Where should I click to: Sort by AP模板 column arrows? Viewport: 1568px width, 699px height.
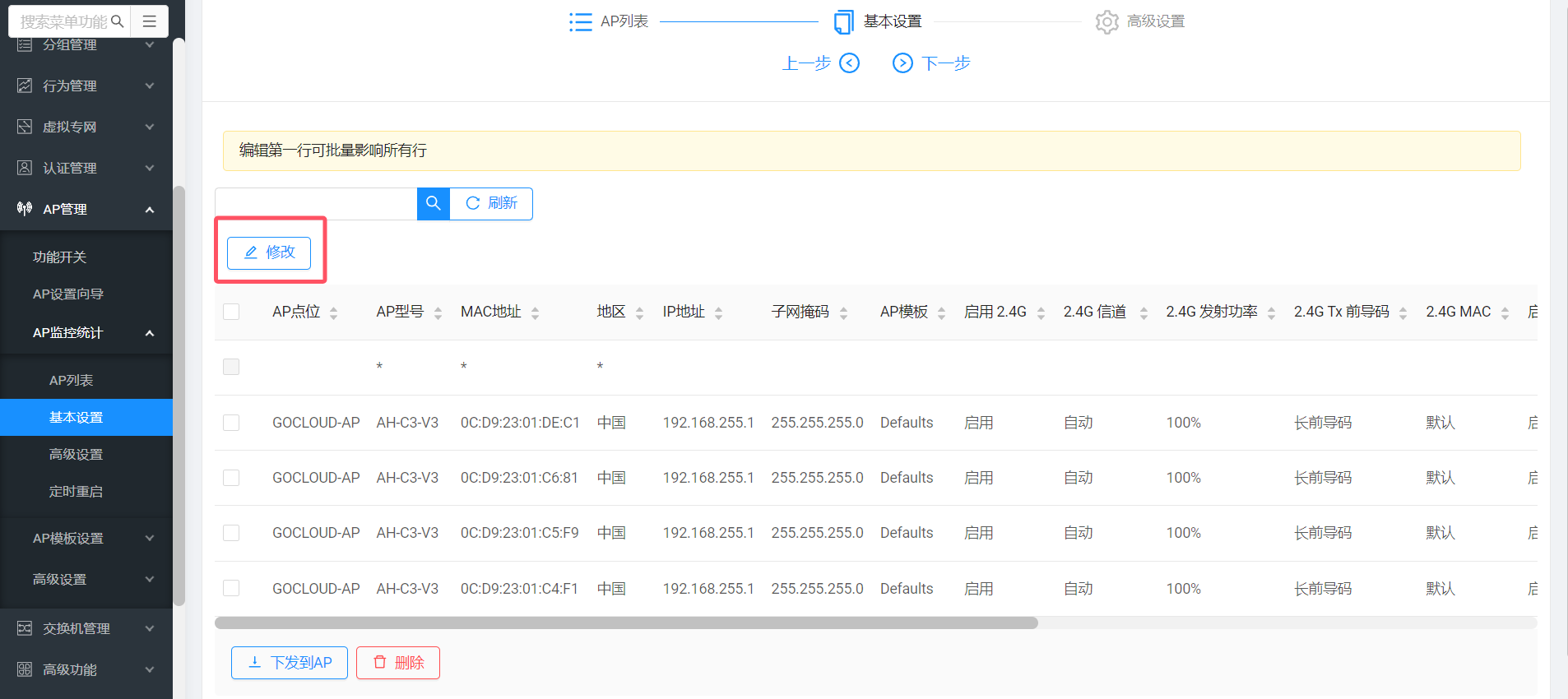[x=941, y=312]
